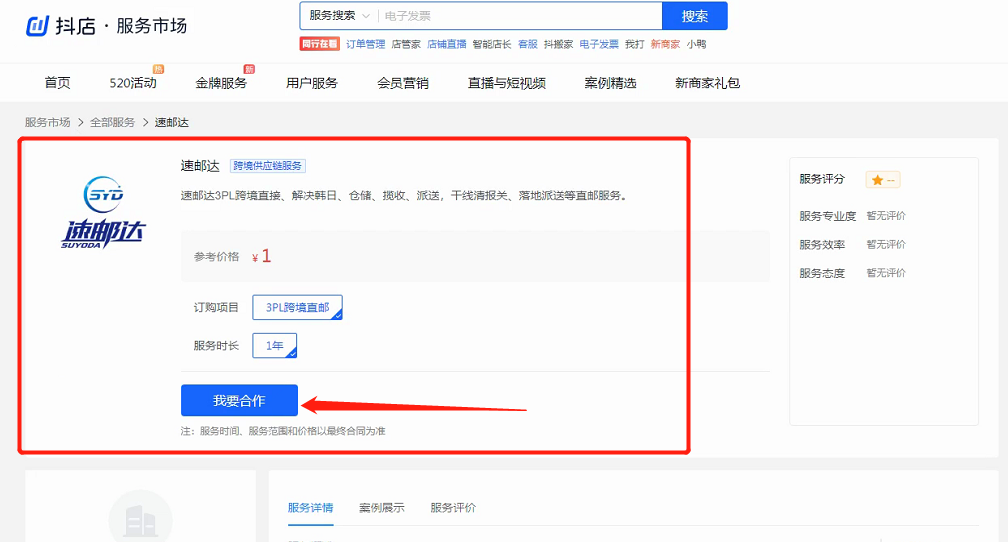Open the 电子发票 quick link
Image resolution: width=1008 pixels, height=542 pixels.
(598, 44)
